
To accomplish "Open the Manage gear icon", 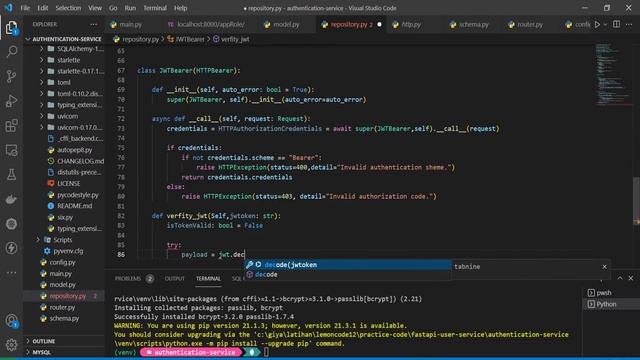I will click(11, 345).
